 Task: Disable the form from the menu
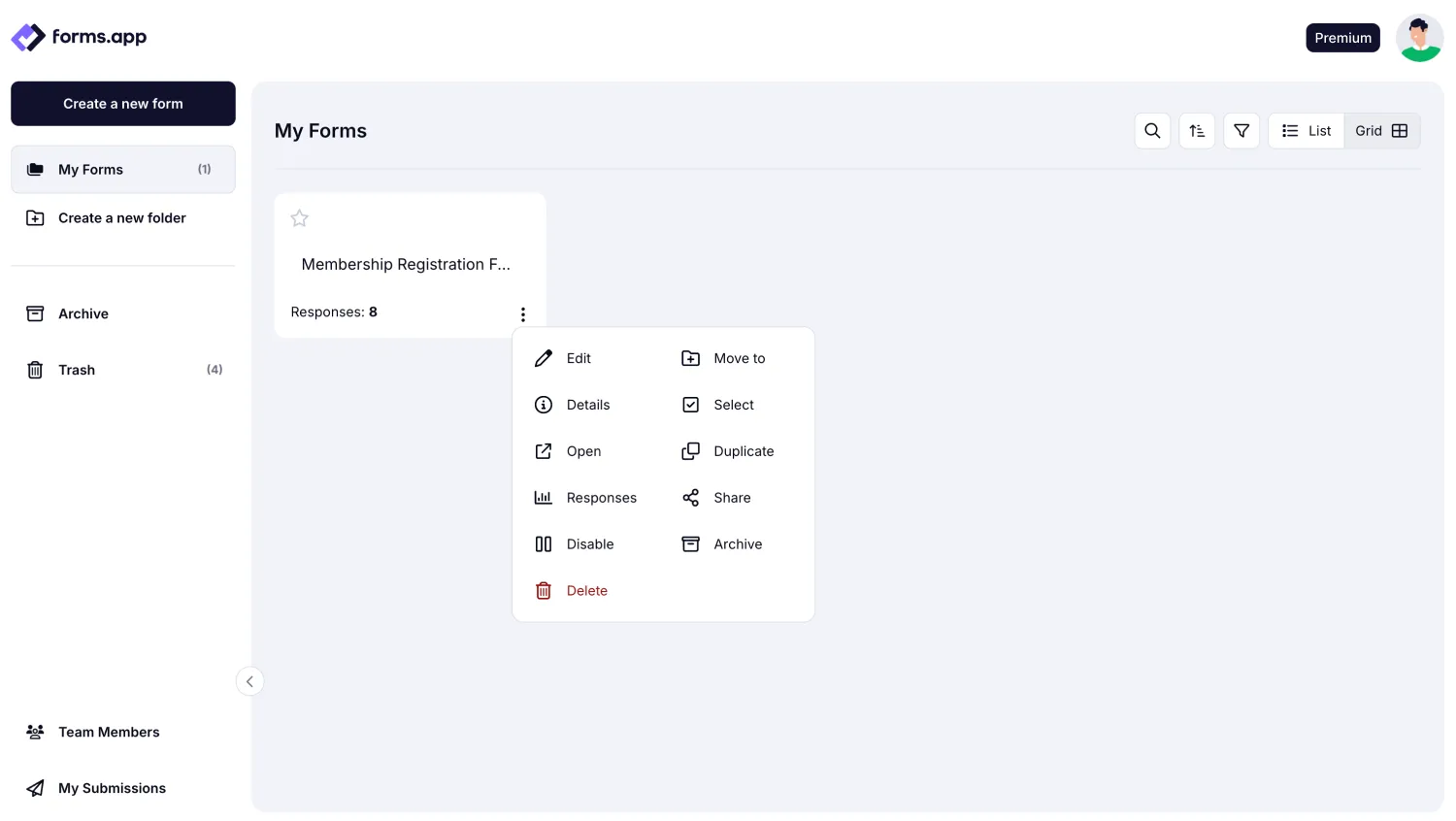coord(589,544)
